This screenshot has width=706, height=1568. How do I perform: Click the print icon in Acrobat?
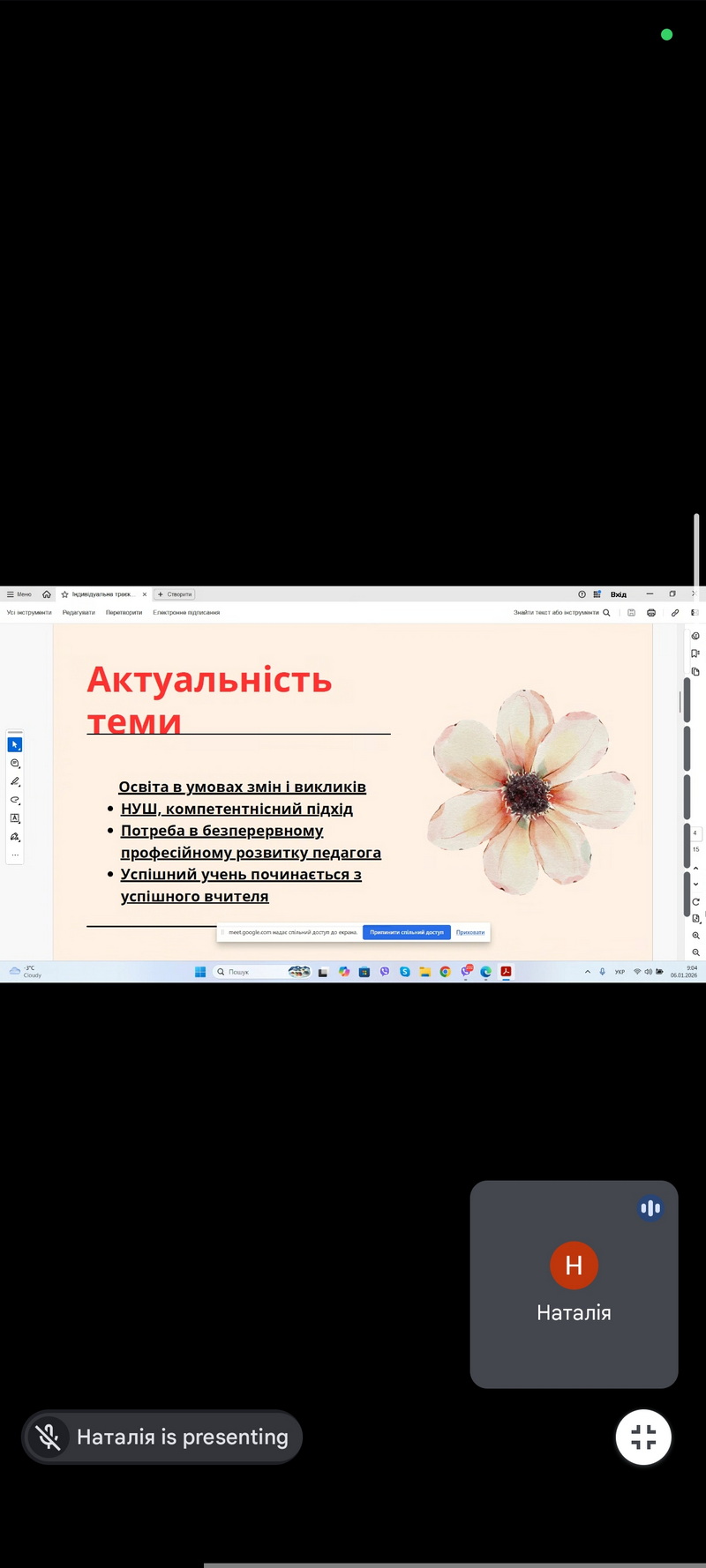tap(651, 613)
